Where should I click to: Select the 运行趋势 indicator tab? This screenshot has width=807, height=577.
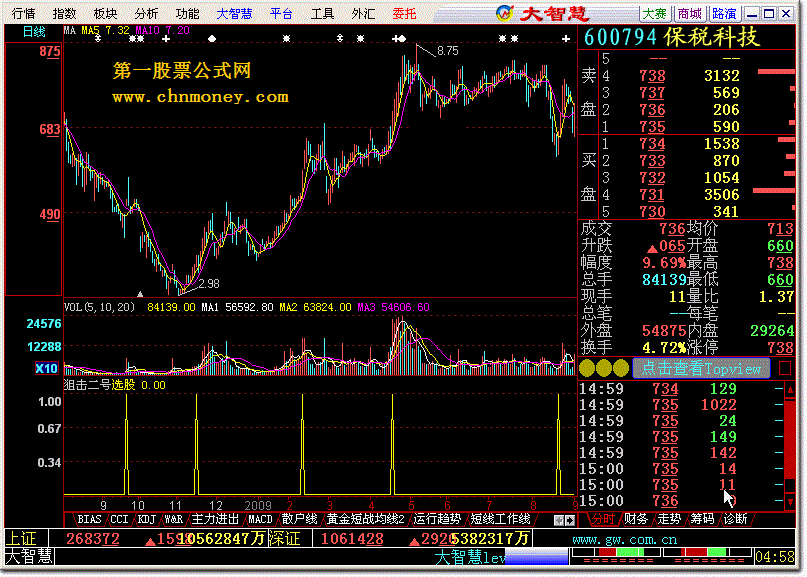tap(437, 519)
